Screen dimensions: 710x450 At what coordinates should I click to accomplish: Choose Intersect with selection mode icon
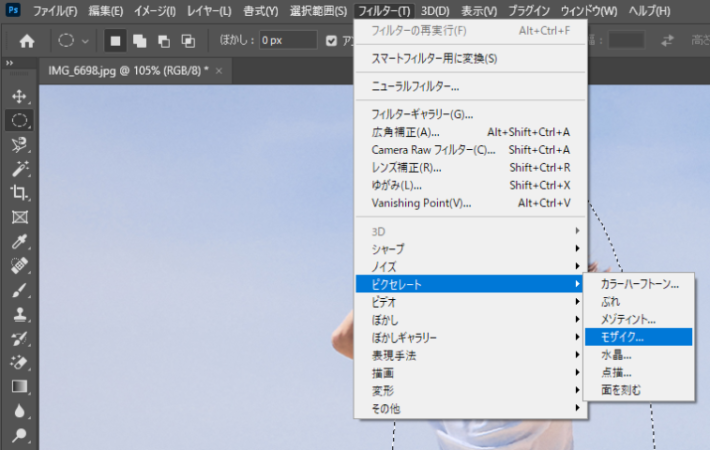pos(188,41)
